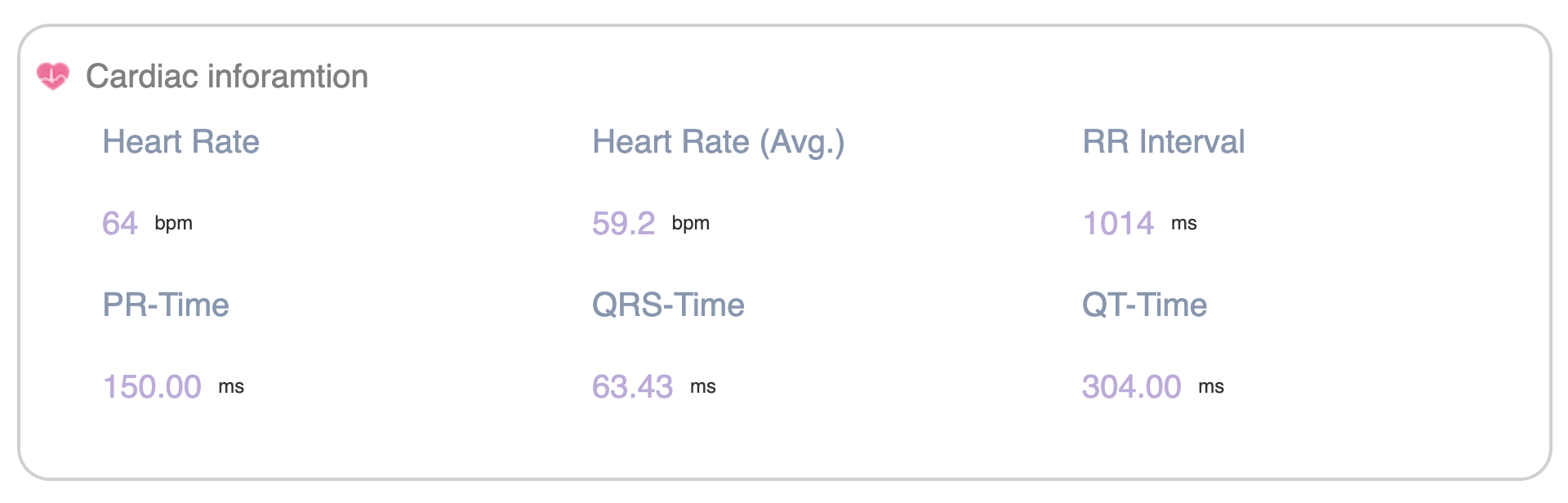
Task: Click the pink heart pulse icon
Action: click(x=53, y=76)
